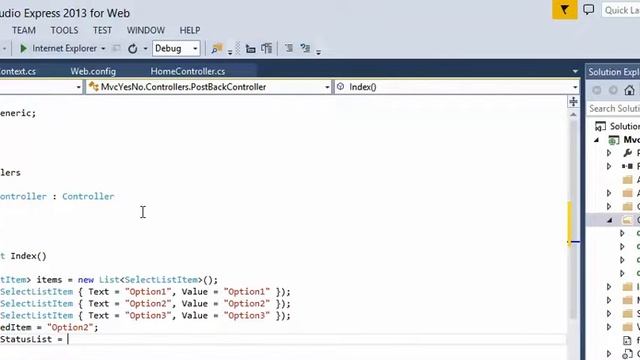Open the feedback speech bubble icon
The width and height of the screenshot is (640, 360).
589,9
